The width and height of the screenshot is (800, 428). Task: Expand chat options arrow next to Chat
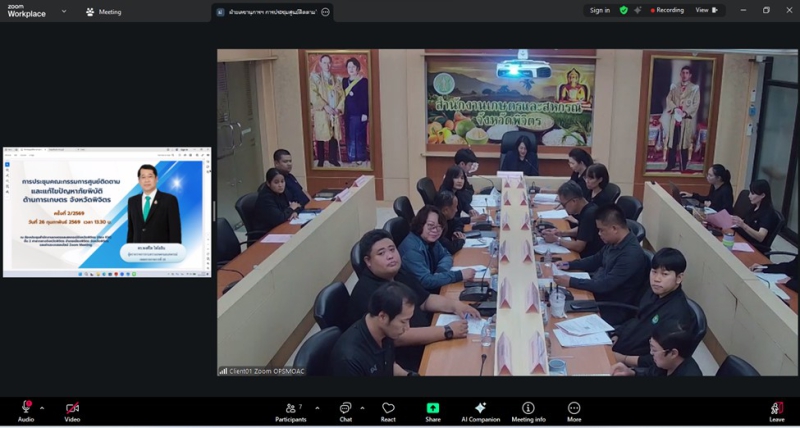click(x=364, y=407)
